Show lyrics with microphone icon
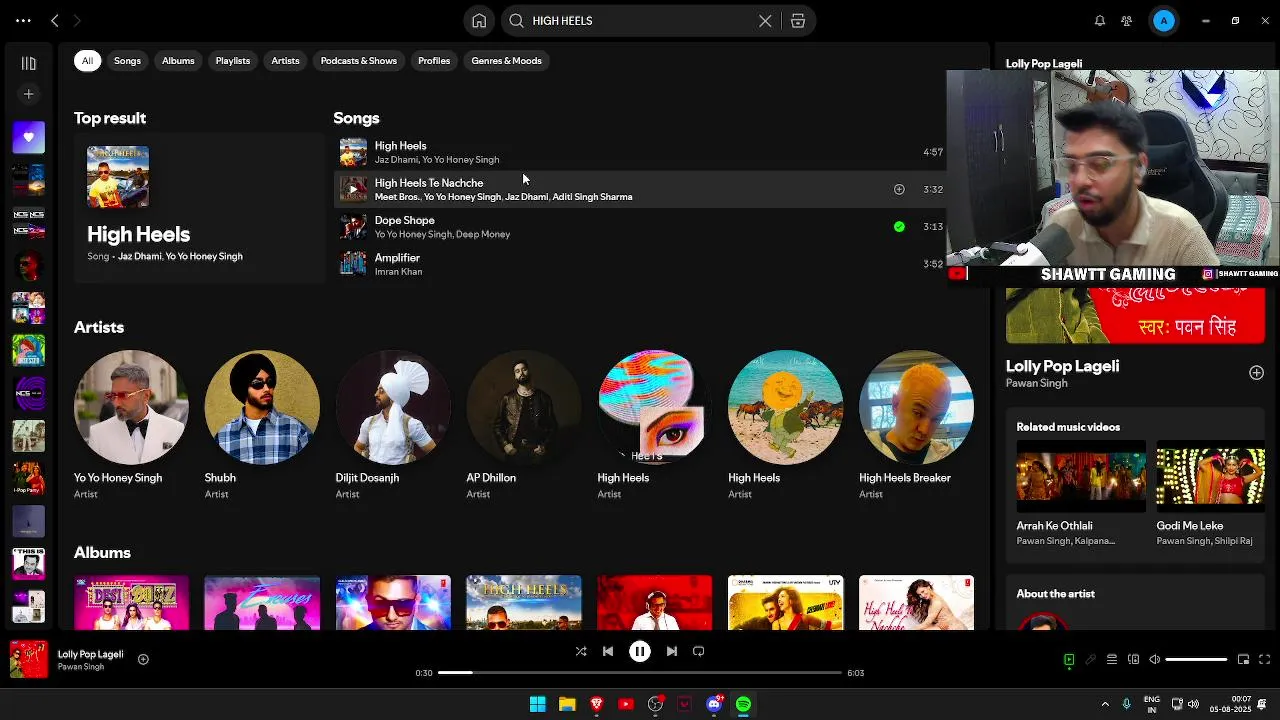1280x720 pixels. point(1091,660)
